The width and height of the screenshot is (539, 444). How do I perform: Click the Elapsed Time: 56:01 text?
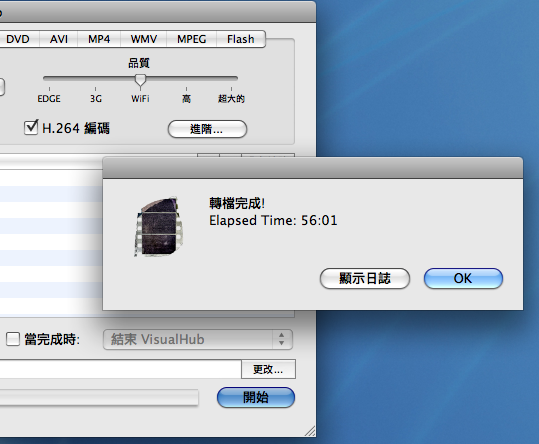point(273,220)
